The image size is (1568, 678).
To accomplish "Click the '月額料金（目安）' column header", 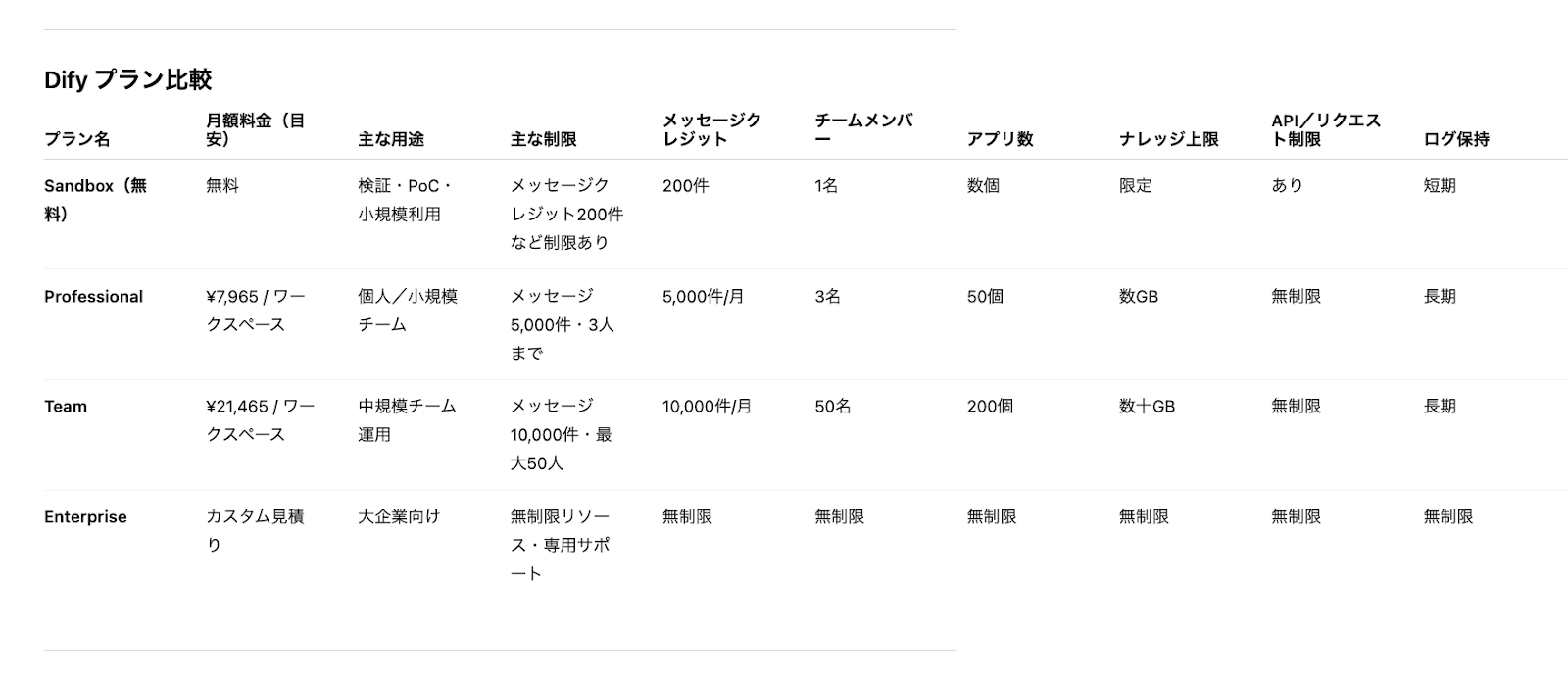I will (255, 129).
